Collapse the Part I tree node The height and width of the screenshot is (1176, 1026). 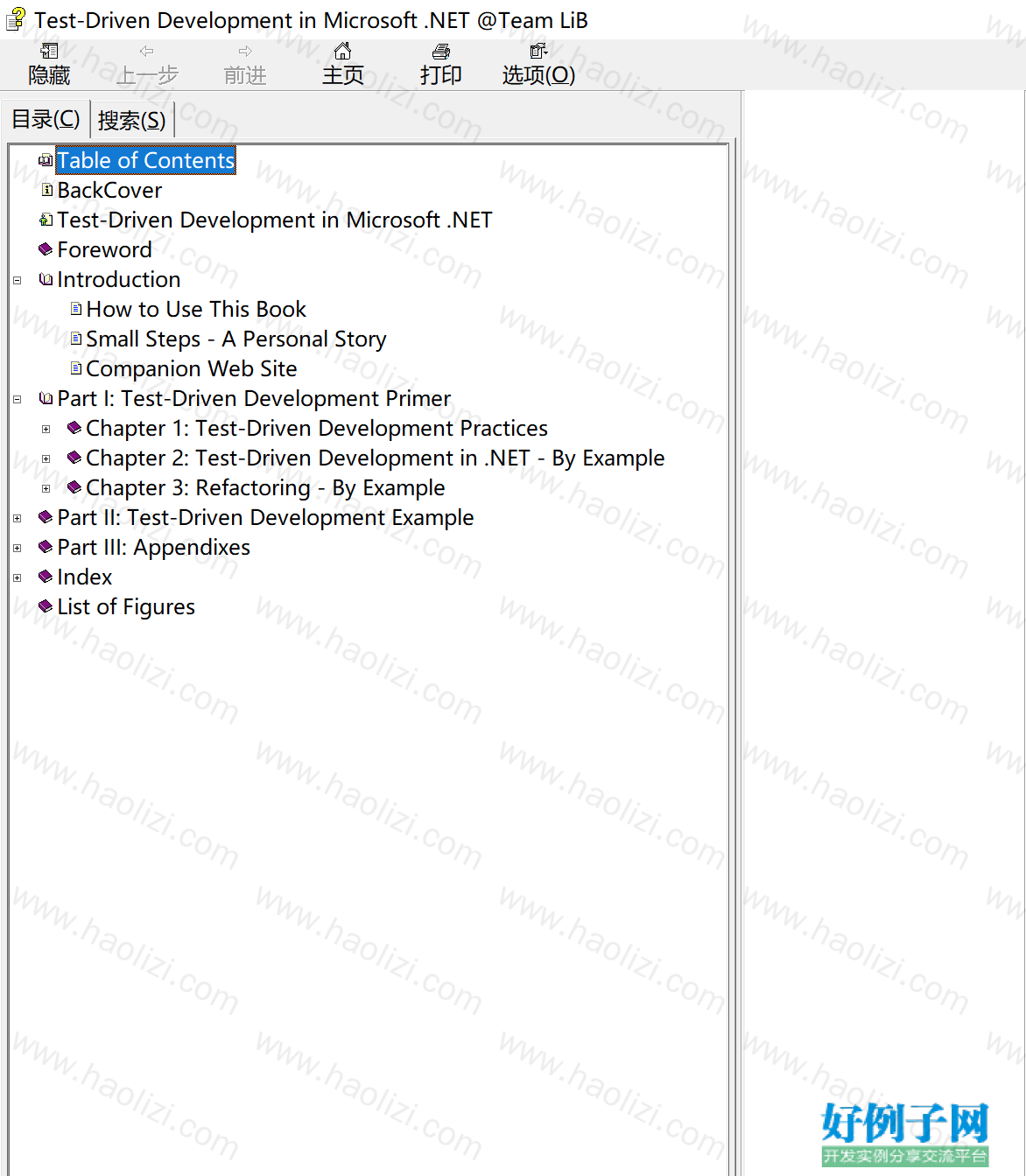[17, 400]
